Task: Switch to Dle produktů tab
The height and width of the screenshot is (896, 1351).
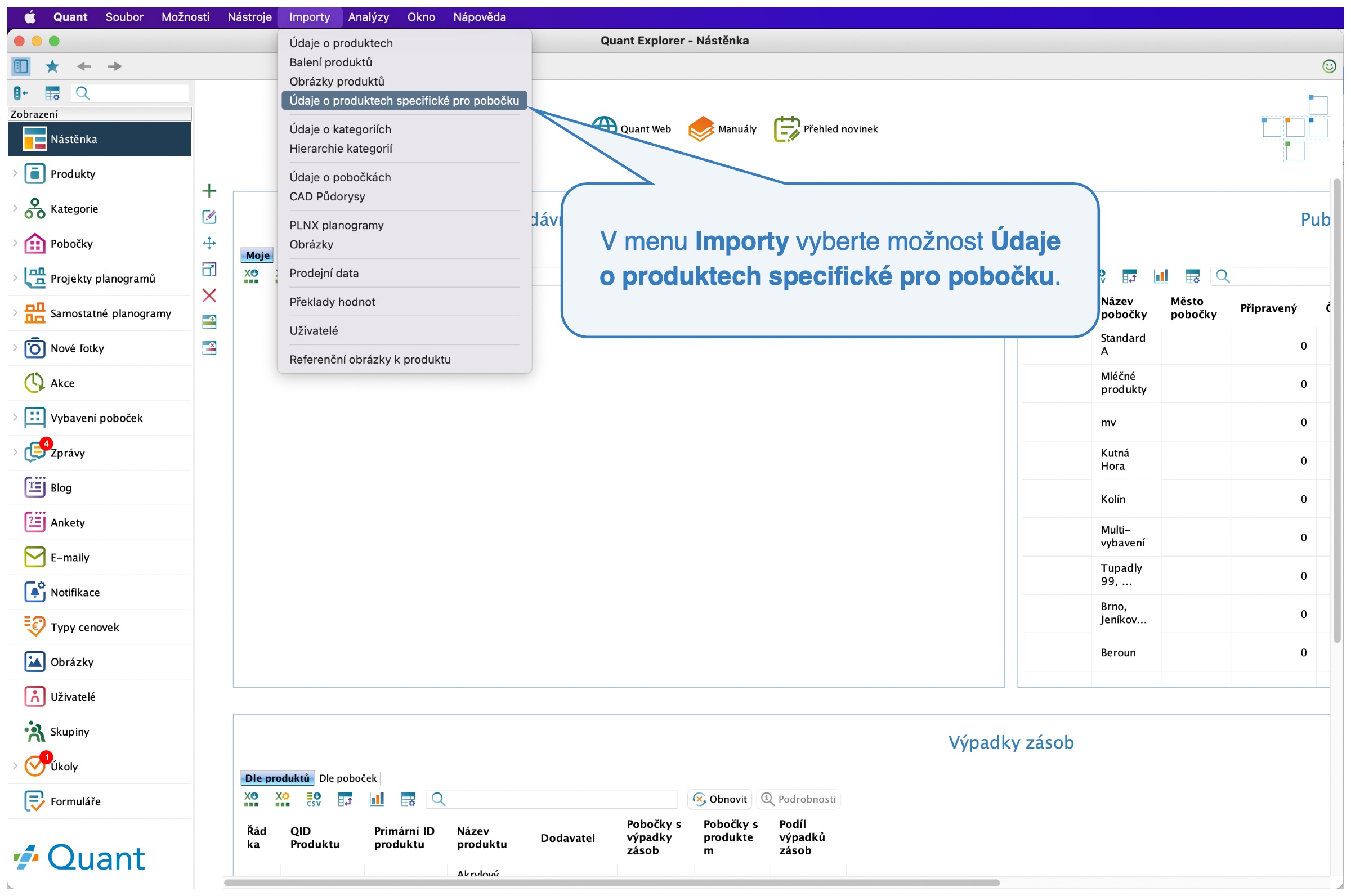Action: (277, 778)
